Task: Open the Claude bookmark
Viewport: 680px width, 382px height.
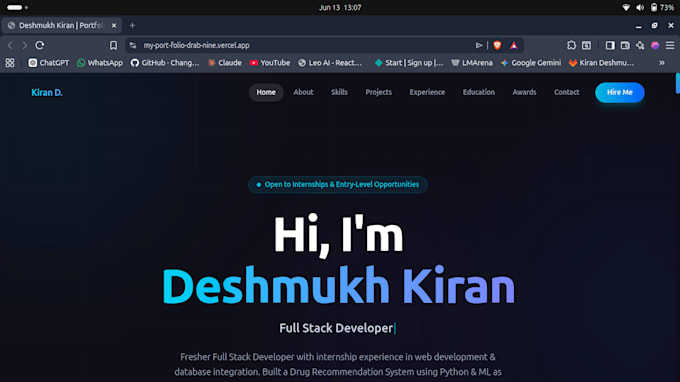Action: [x=224, y=63]
